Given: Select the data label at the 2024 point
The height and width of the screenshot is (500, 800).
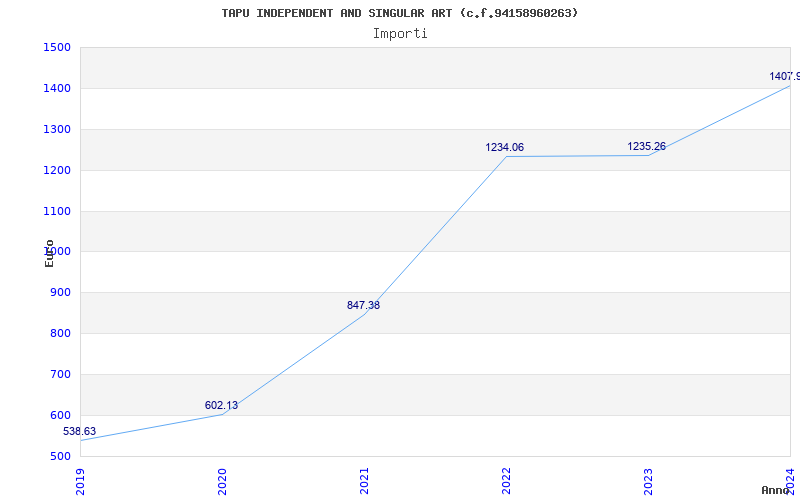Looking at the screenshot, I should click(785, 77).
